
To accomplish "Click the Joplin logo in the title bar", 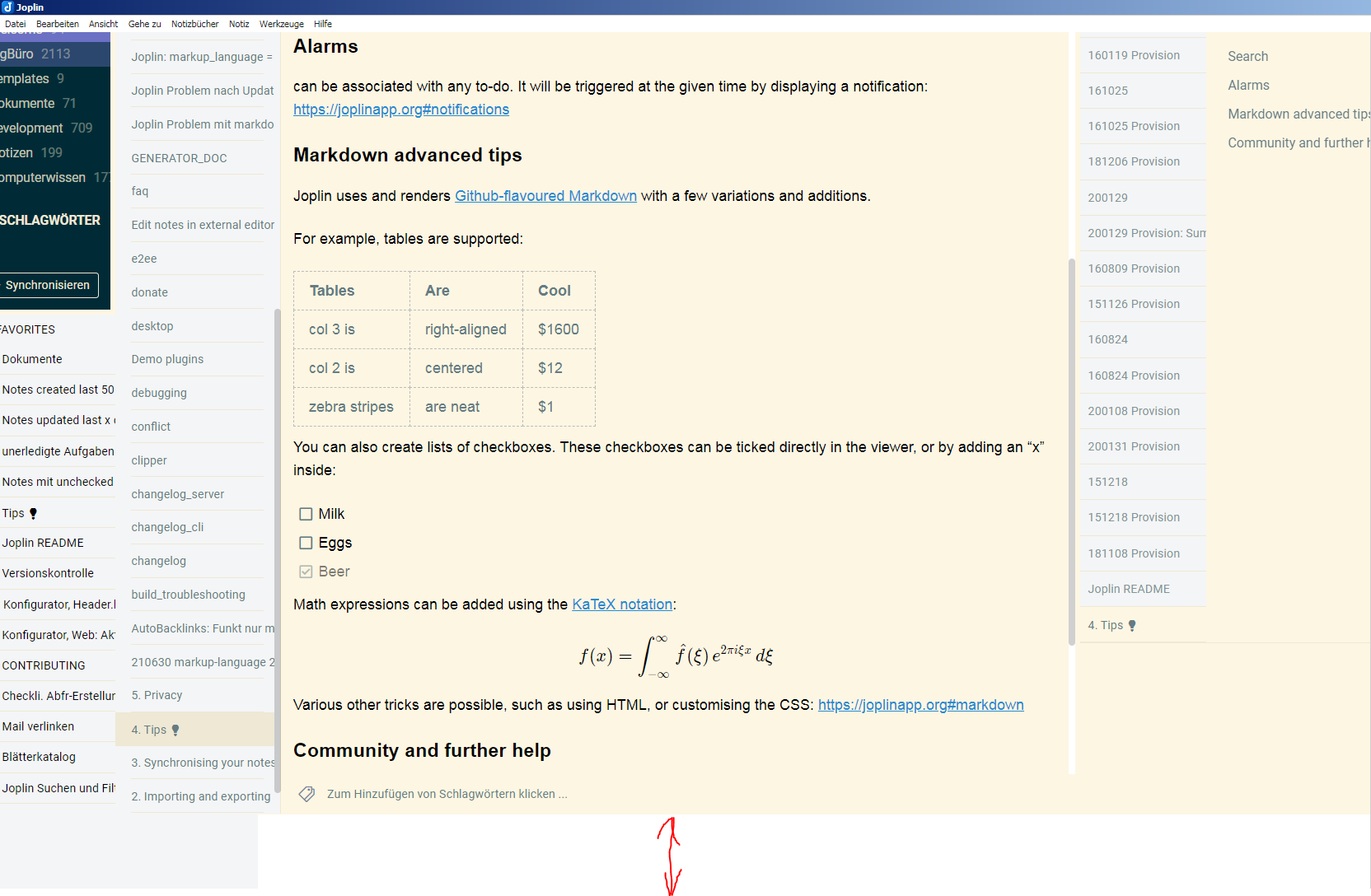I will click(7, 7).
